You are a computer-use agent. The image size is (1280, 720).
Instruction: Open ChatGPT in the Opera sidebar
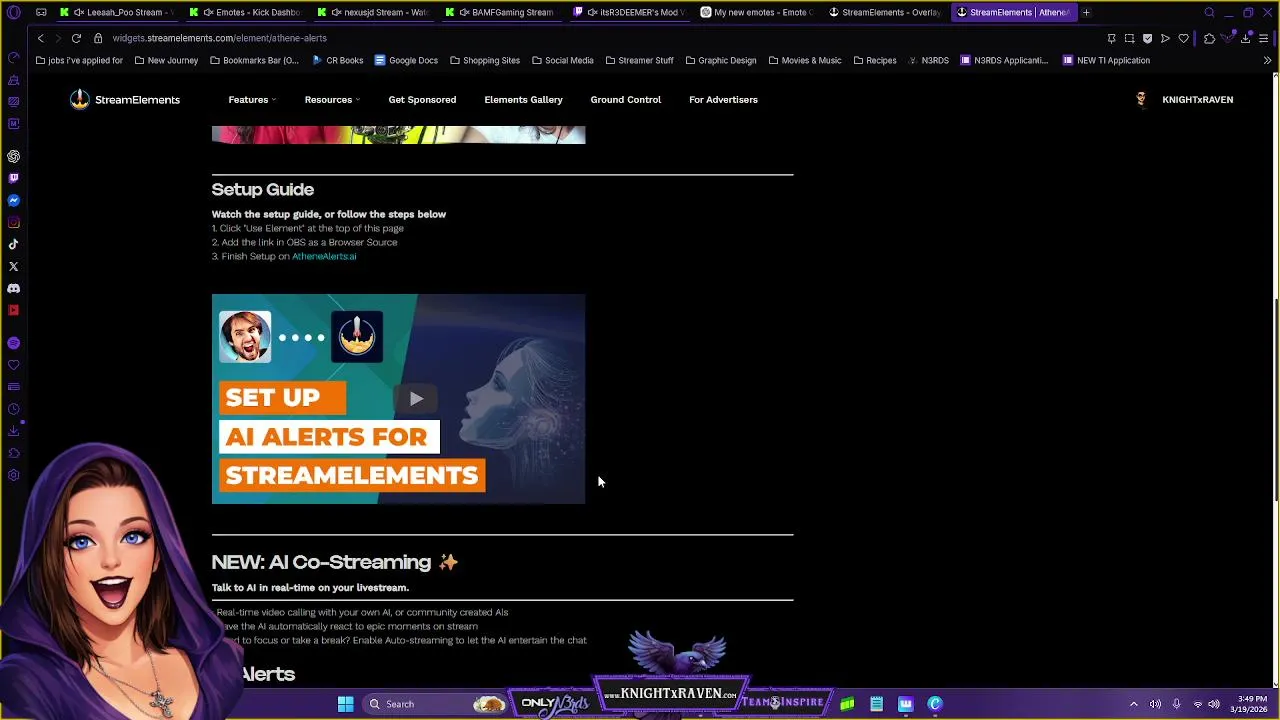13,156
